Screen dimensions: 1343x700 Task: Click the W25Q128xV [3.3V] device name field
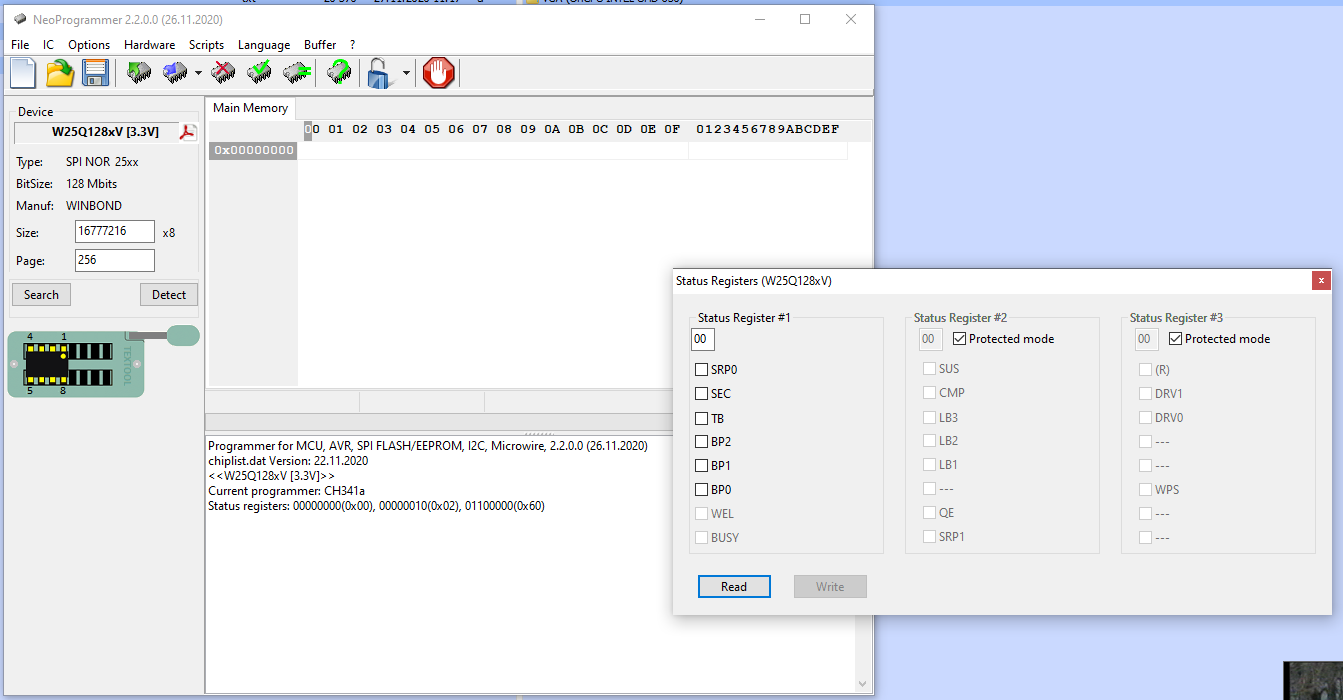pyautogui.click(x=96, y=132)
